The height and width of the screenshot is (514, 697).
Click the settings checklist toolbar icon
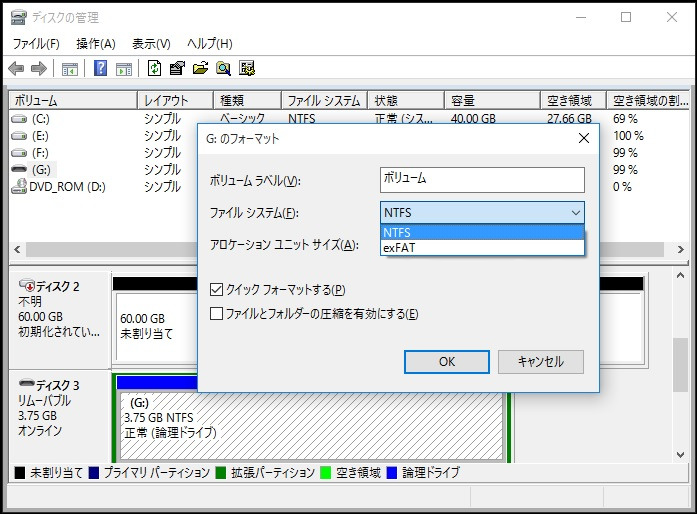point(247,68)
